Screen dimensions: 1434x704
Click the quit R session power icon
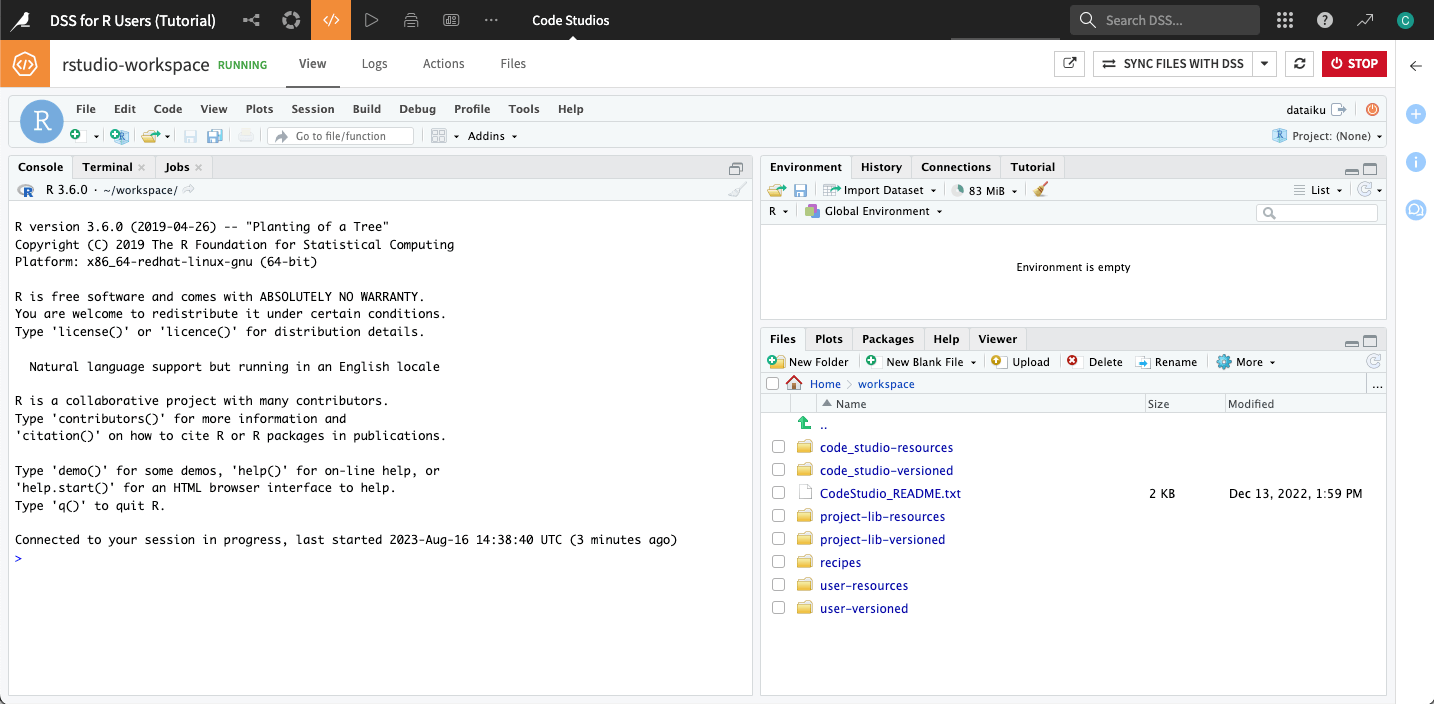coord(1373,109)
